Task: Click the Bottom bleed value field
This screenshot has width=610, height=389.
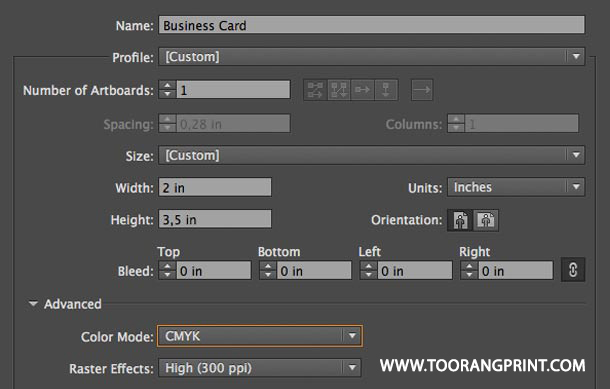Action: [314, 271]
